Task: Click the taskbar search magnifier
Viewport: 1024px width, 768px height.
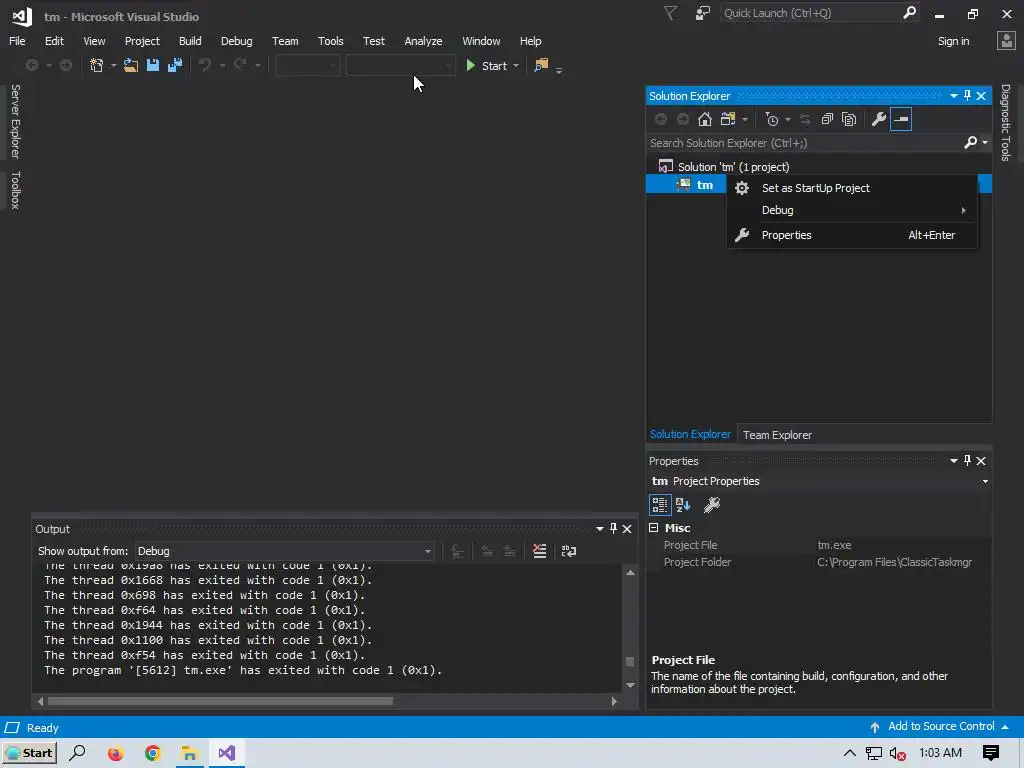Action: 78,753
